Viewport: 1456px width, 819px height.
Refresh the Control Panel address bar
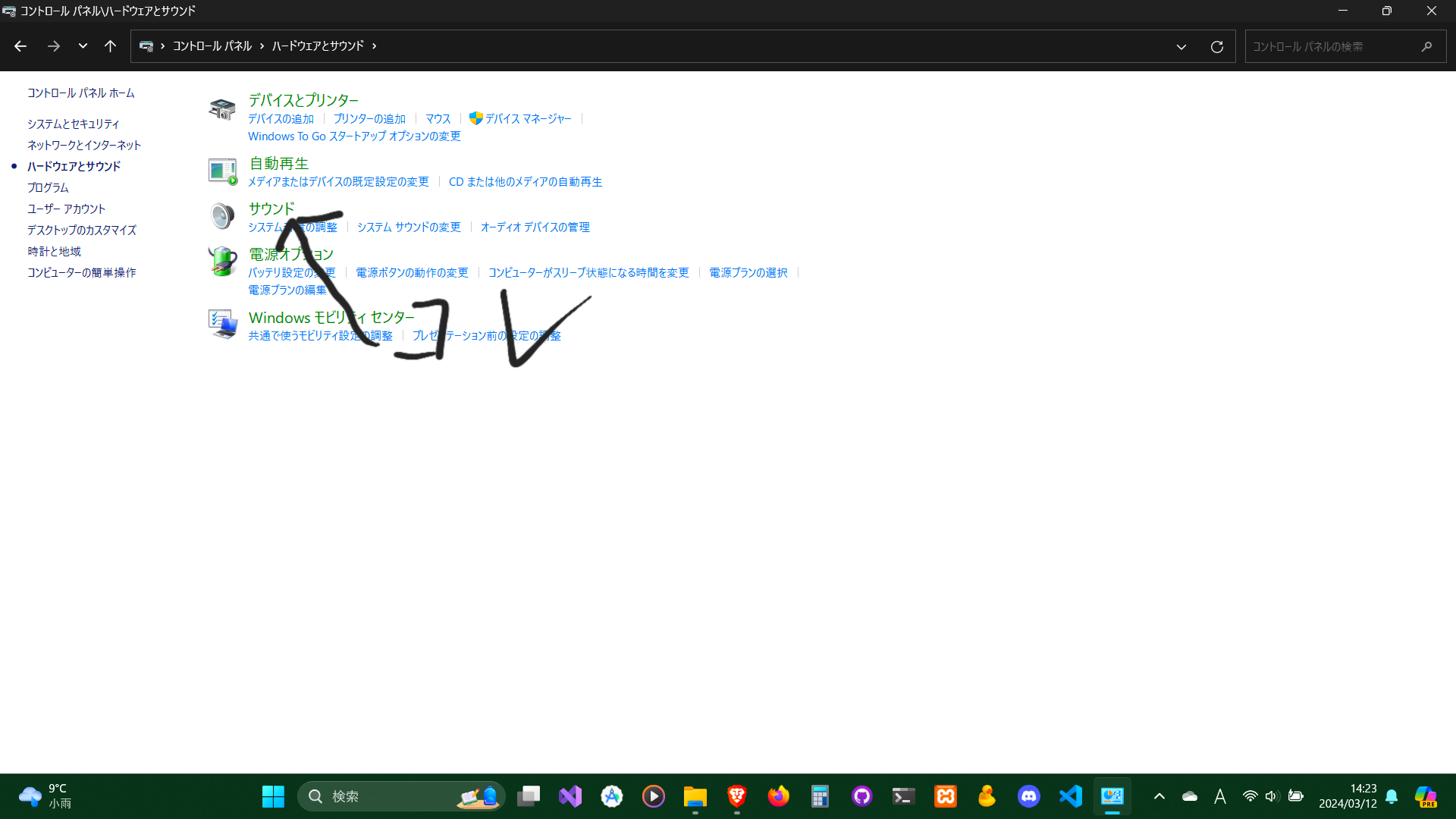click(1216, 47)
